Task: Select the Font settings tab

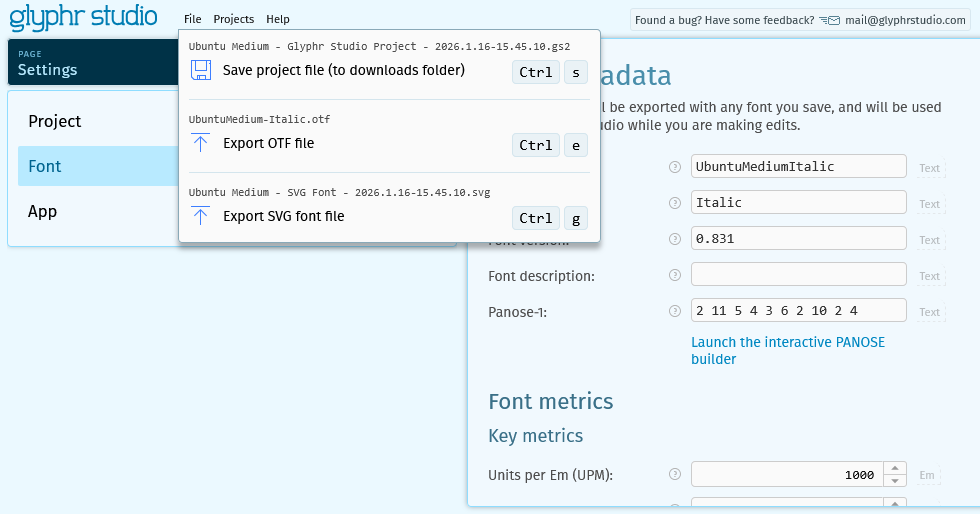Action: point(98,166)
